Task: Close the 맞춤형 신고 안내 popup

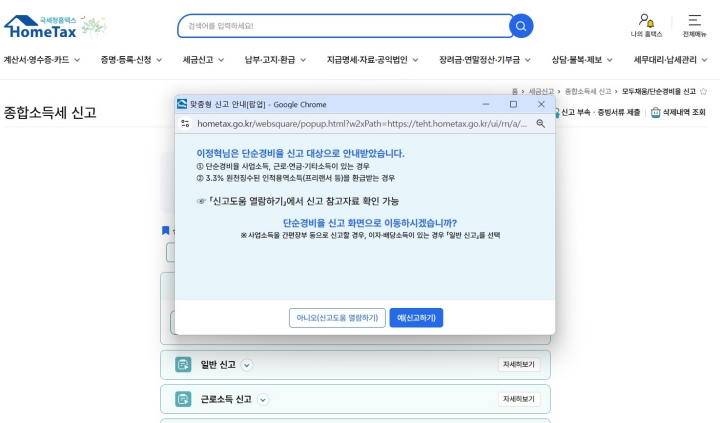Action: 541,104
